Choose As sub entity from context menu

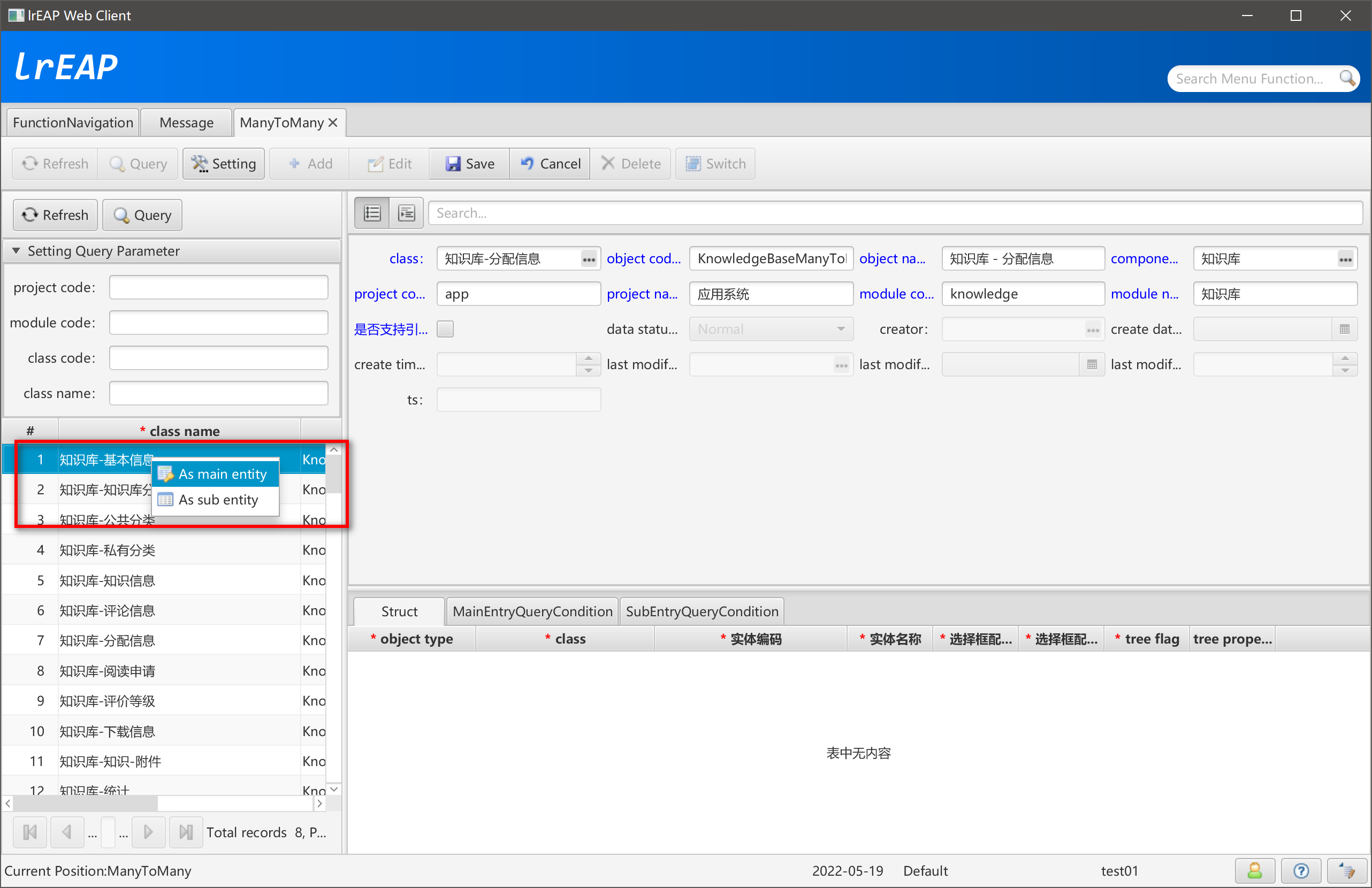[x=216, y=500]
